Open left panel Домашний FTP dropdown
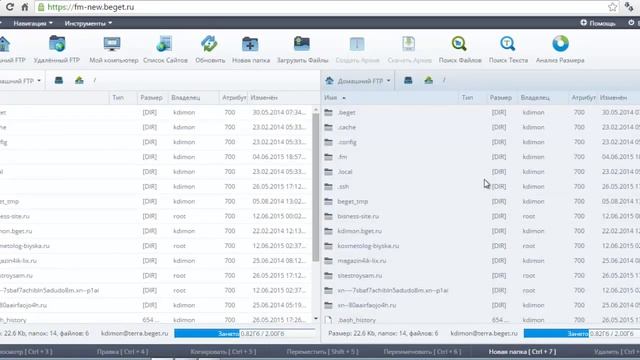The height and width of the screenshot is (360, 640). click(x=20, y=81)
